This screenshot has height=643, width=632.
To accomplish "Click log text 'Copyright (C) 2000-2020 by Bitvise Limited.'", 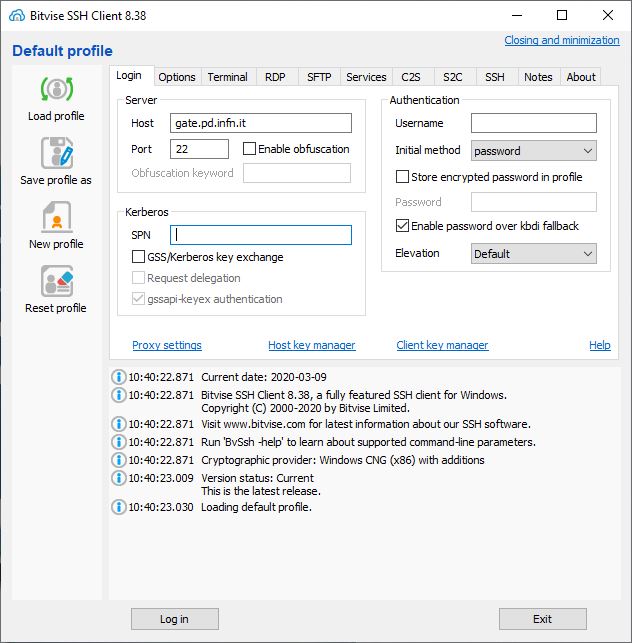I will pyautogui.click(x=306, y=408).
